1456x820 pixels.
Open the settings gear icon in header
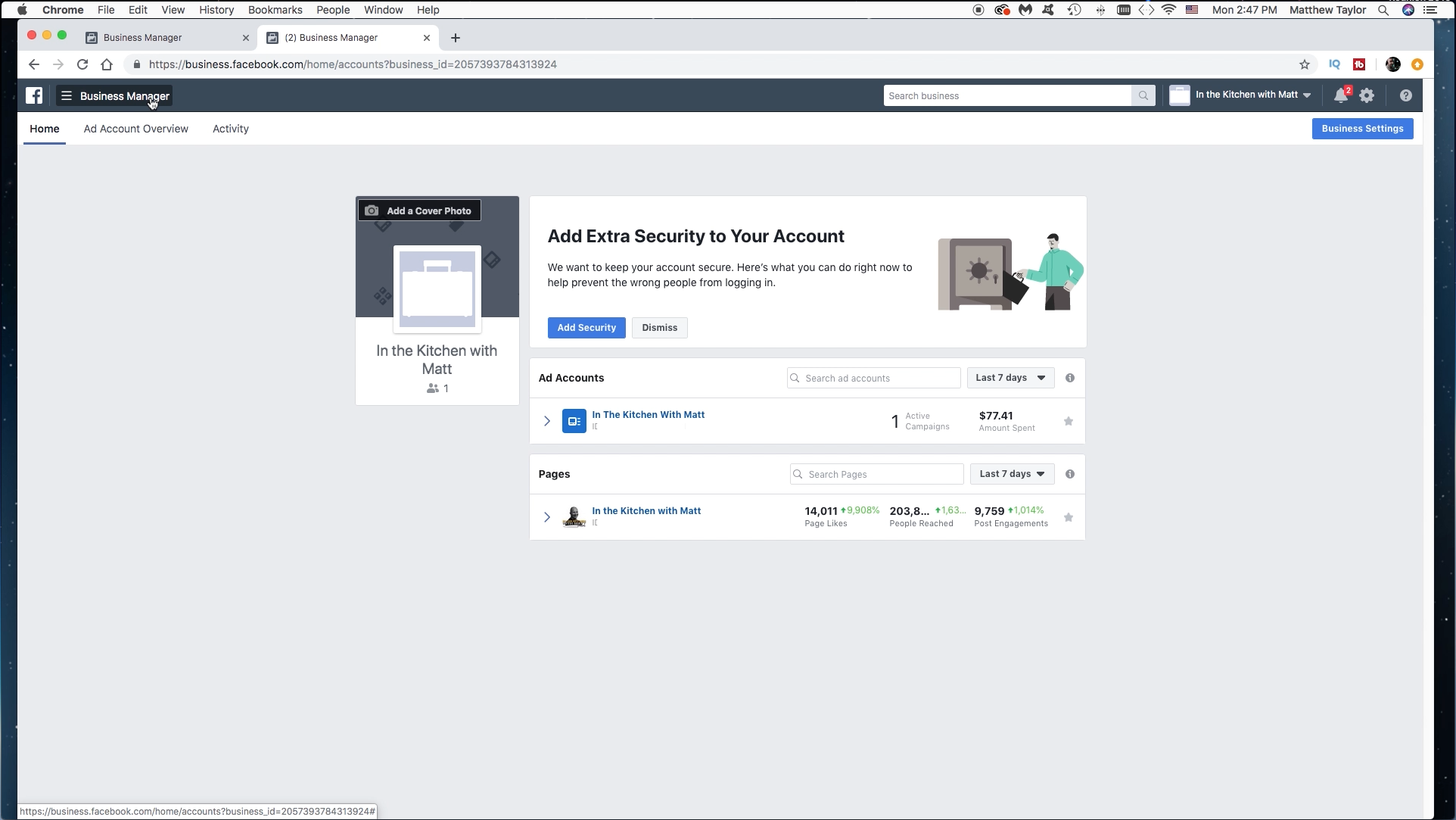1367,96
